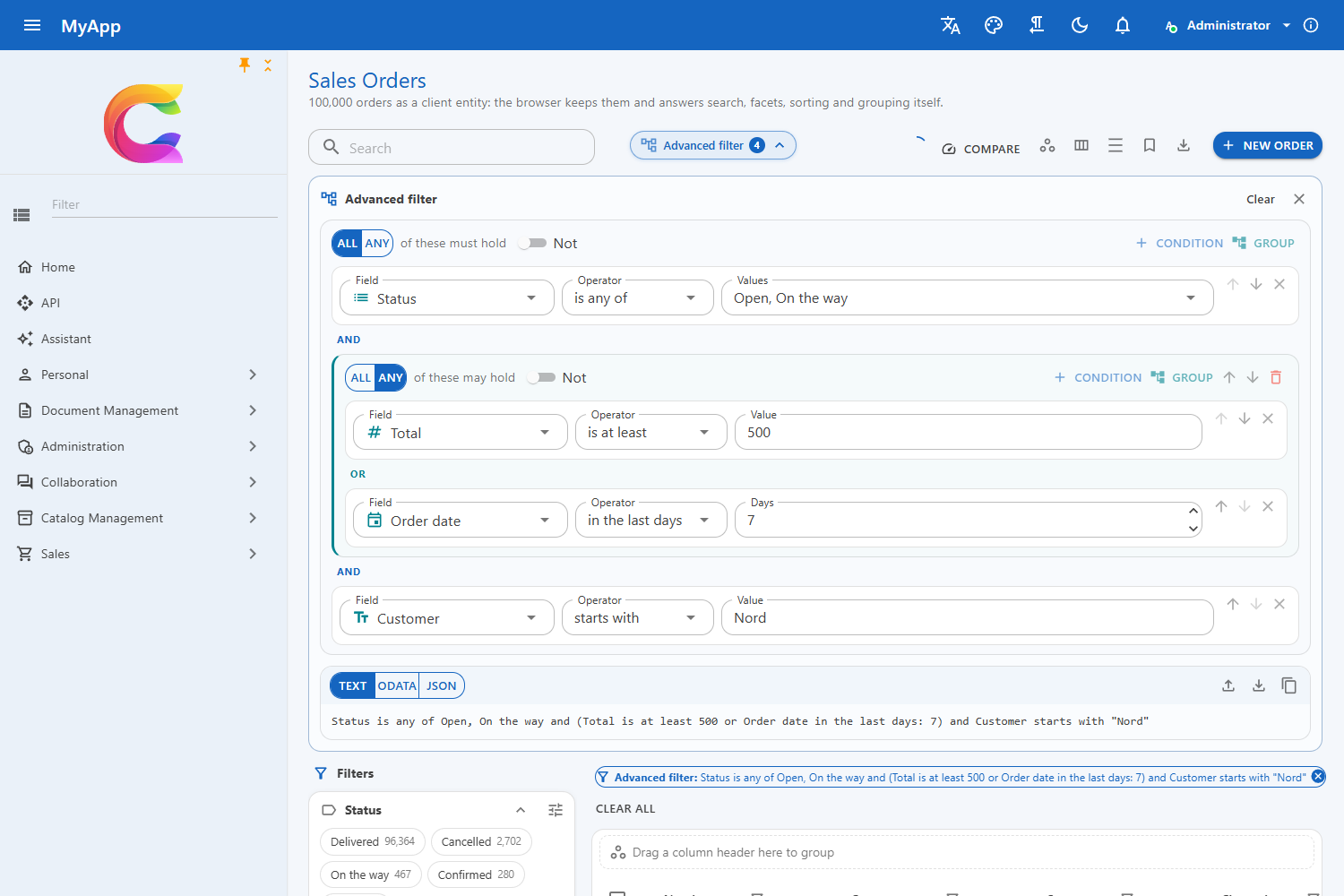Switch to the JSON tab
The image size is (1344, 896).
(x=442, y=685)
